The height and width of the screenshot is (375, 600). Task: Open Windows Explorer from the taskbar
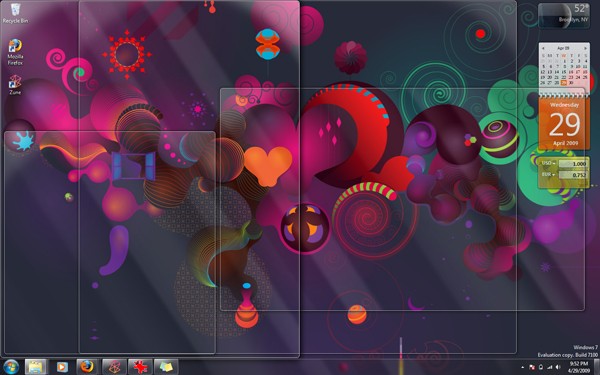point(36,367)
